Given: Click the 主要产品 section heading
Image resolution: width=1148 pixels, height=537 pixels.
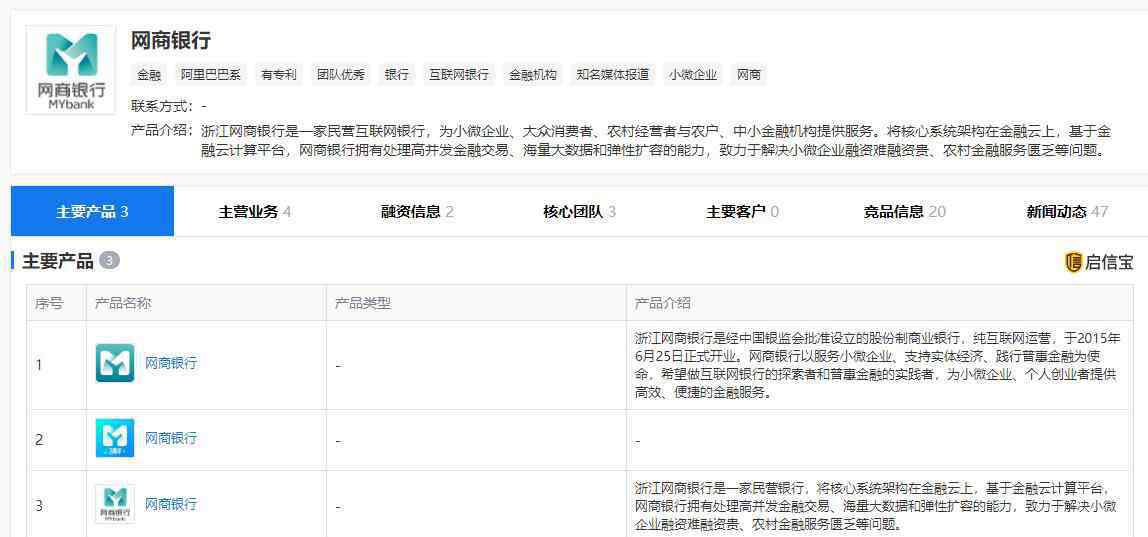Looking at the screenshot, I should tap(58, 261).
